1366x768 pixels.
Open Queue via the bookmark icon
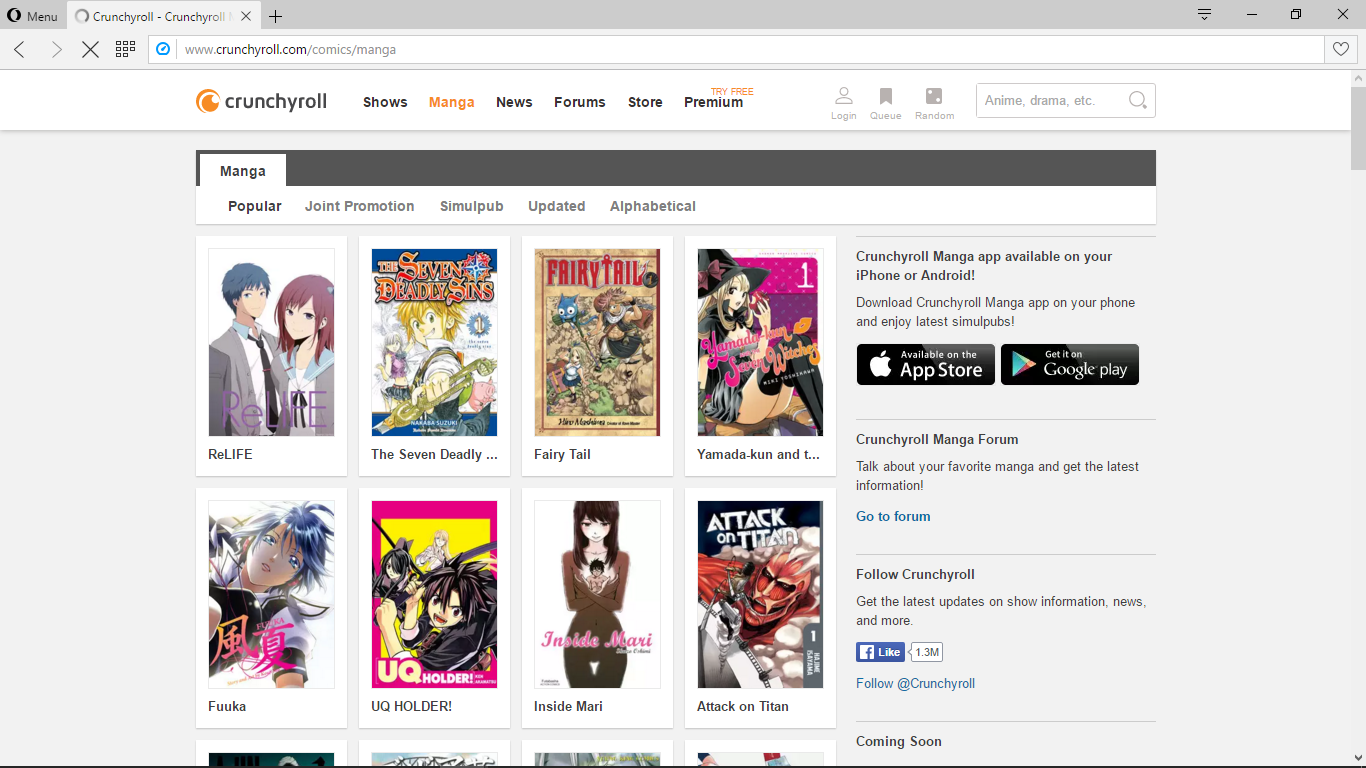pyautogui.click(x=885, y=103)
